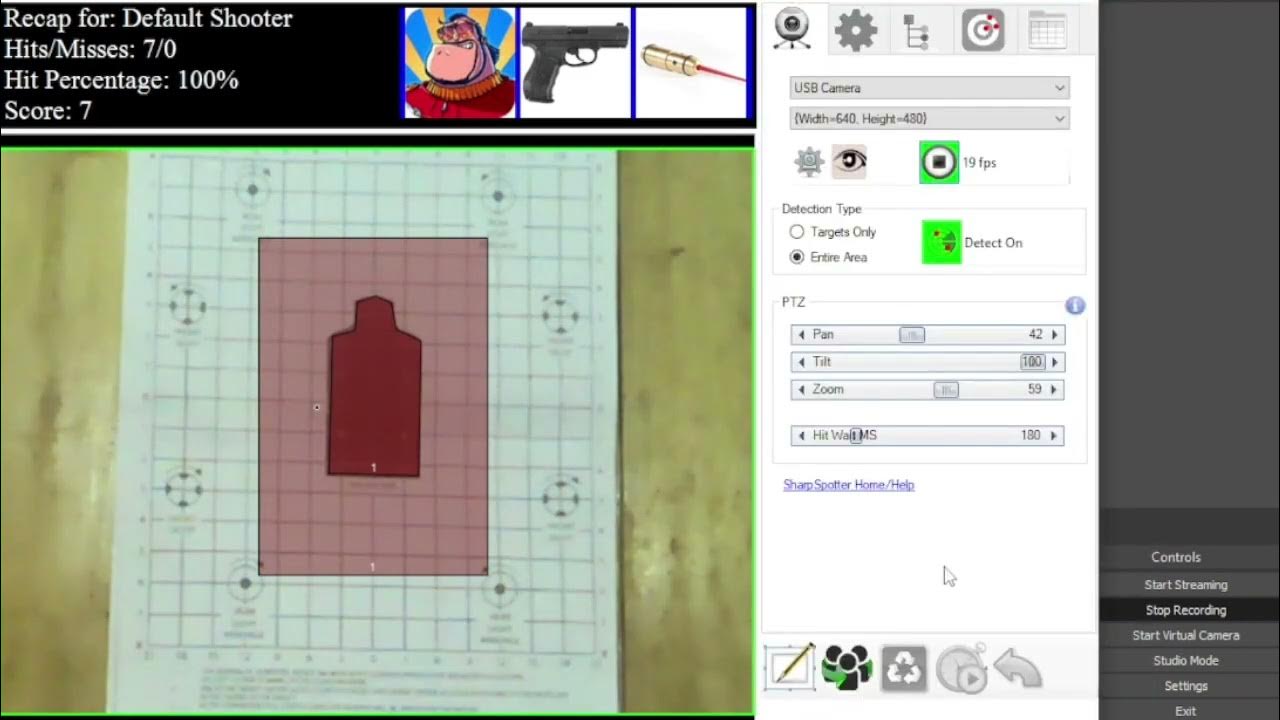Open the hierarchy tree tab
This screenshot has height=720, width=1280.
click(x=916, y=31)
